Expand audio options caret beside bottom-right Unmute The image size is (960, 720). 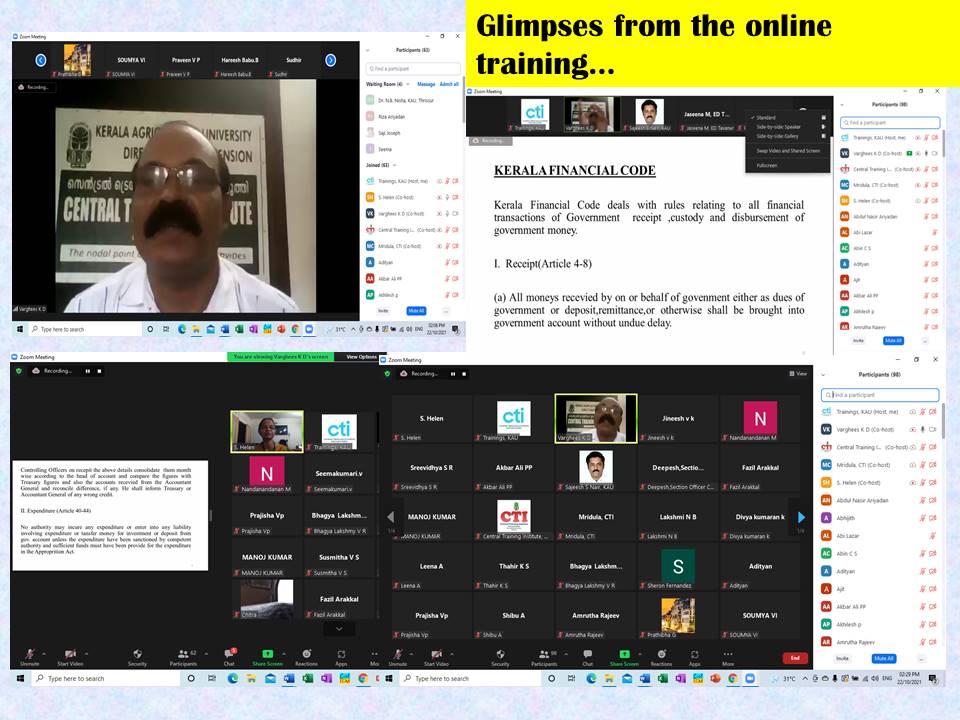[411, 654]
